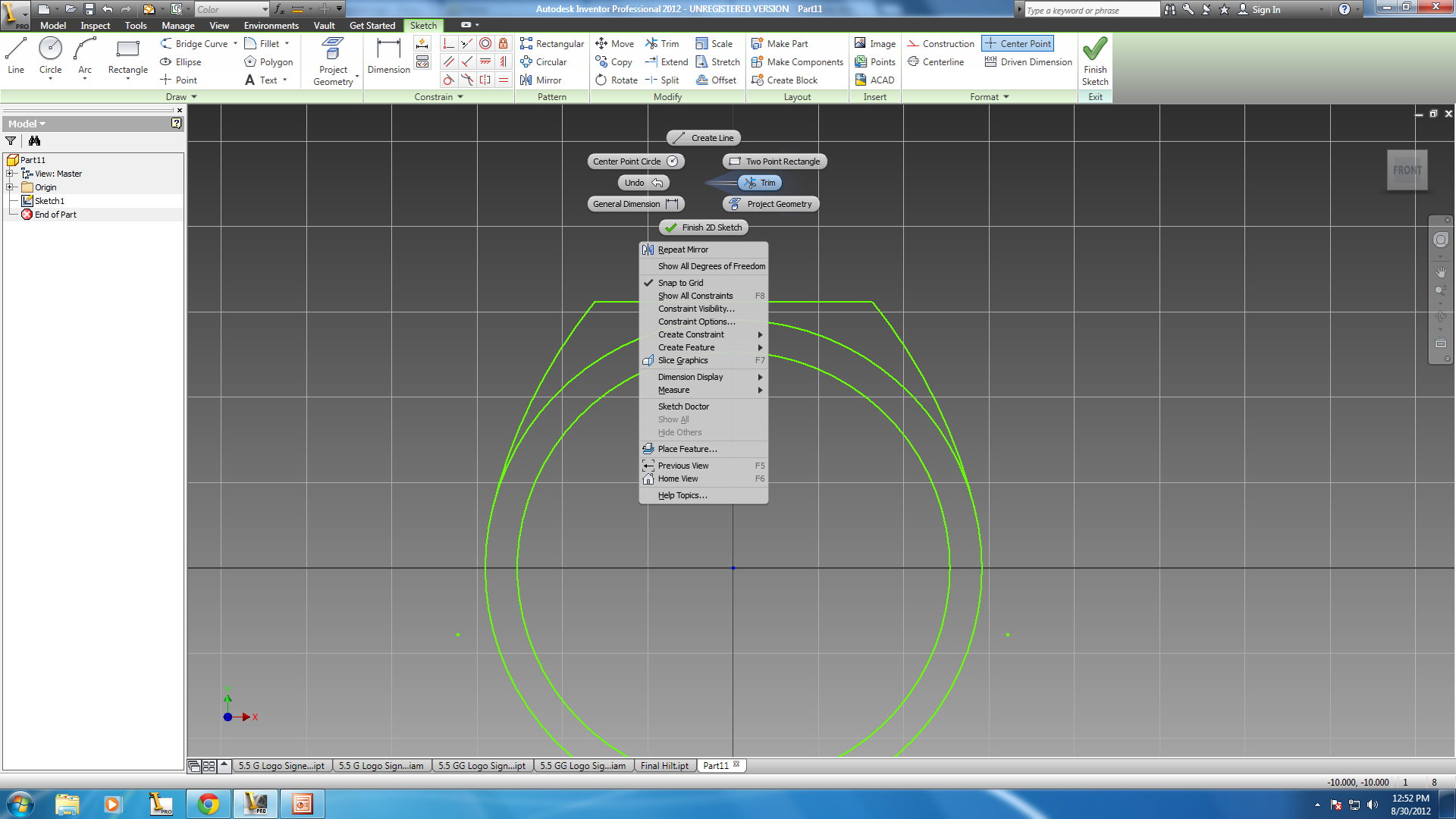Select the Rectangle draw tool
Image resolution: width=1456 pixels, height=819 pixels.
[127, 55]
